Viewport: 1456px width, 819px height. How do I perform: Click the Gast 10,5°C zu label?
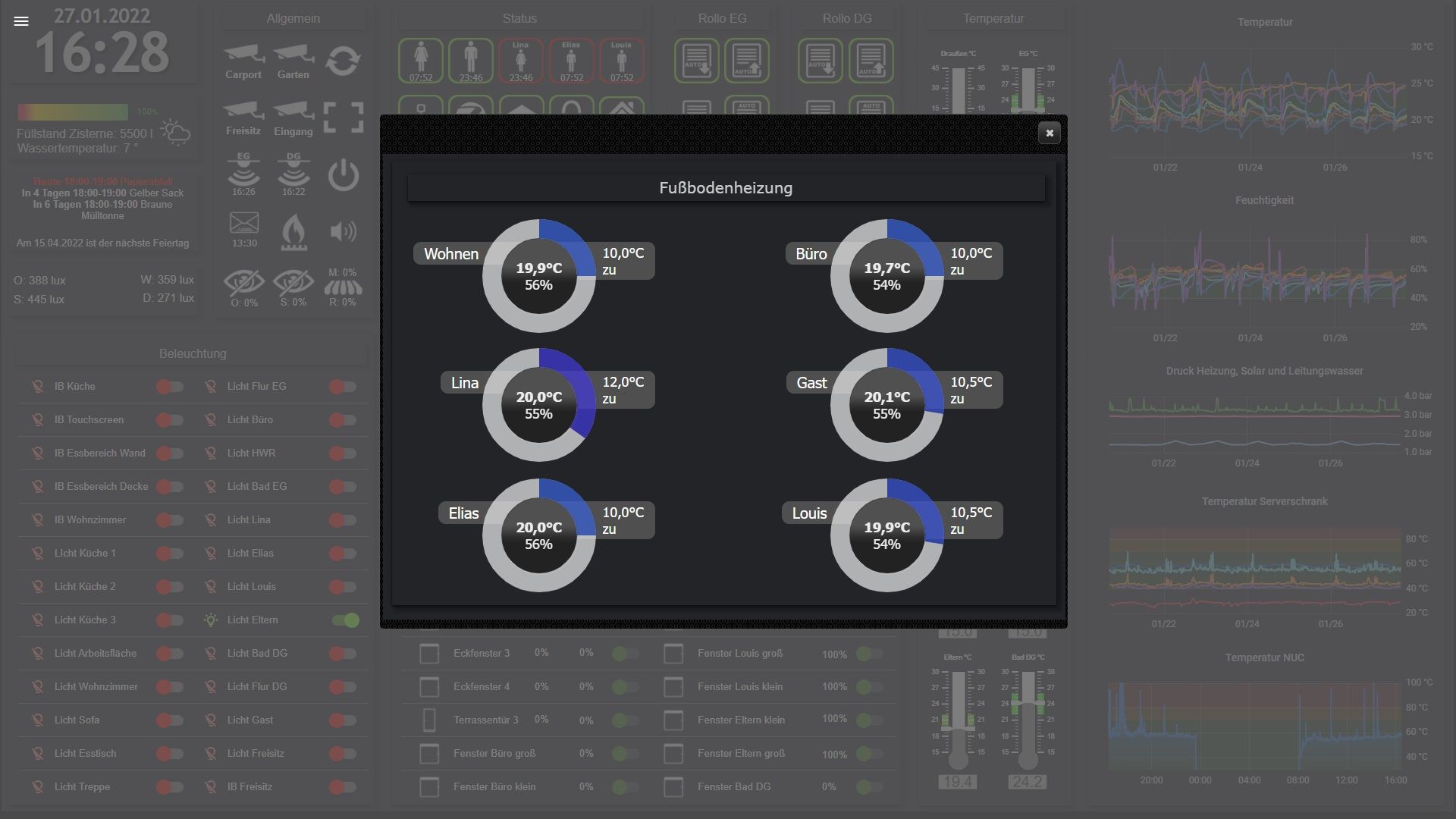click(973, 390)
